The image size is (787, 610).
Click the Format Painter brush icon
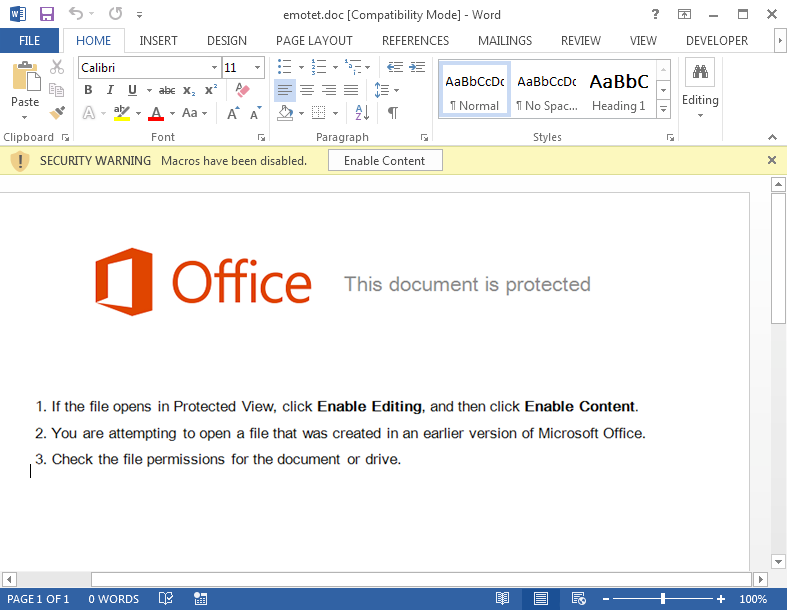tap(57, 113)
